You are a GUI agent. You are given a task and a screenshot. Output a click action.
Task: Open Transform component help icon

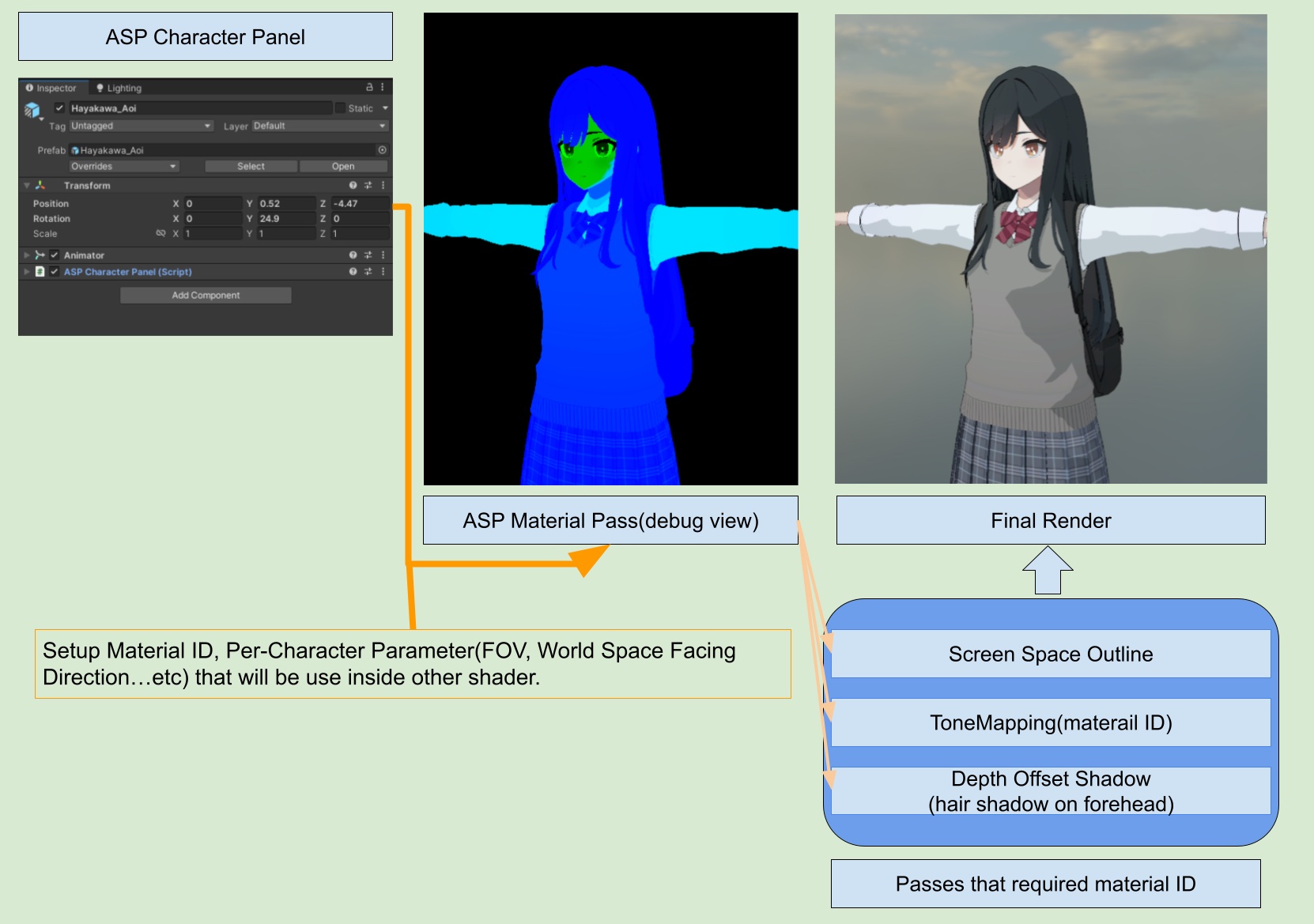(353, 185)
